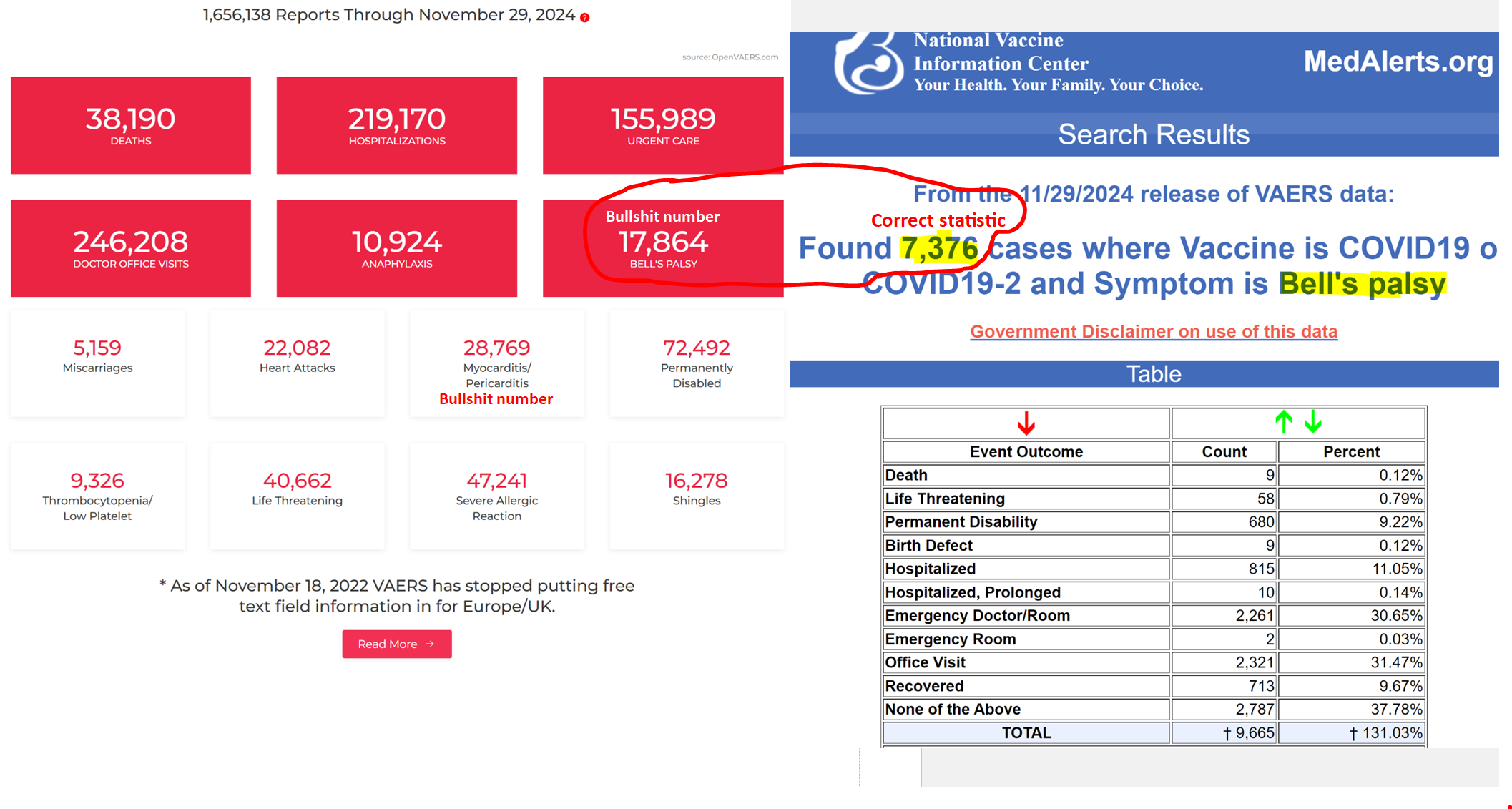Click the Table section heading bar

[1144, 374]
